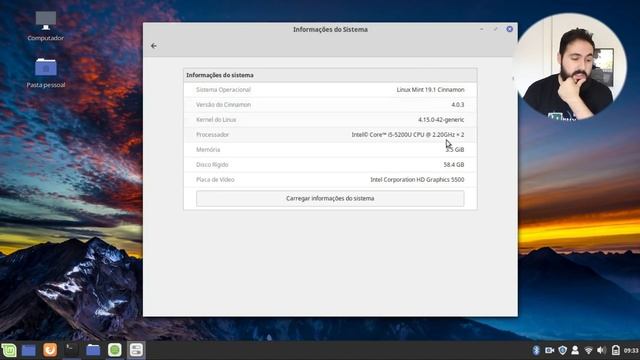640x360 pixels.
Task: Select the green app icon in the panel
Action: pyautogui.click(x=115, y=350)
